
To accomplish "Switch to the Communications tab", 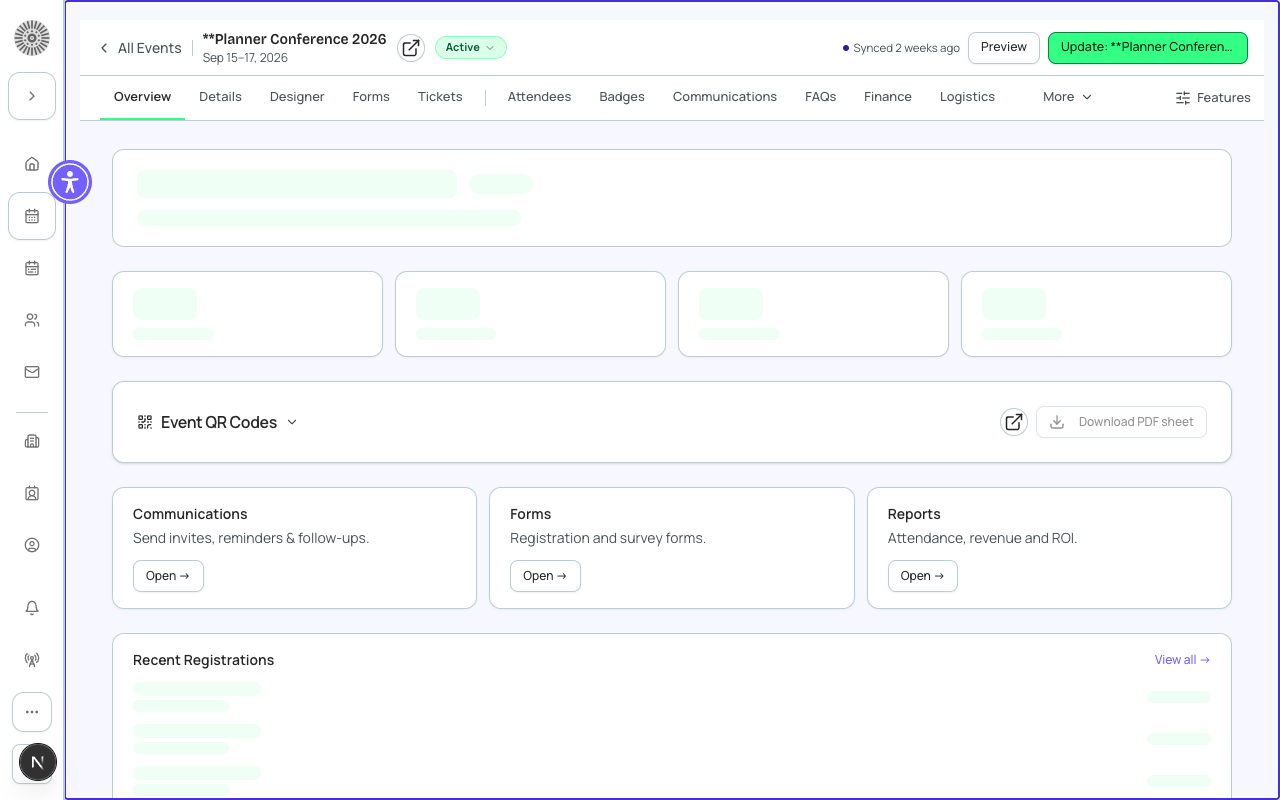I will (725, 97).
